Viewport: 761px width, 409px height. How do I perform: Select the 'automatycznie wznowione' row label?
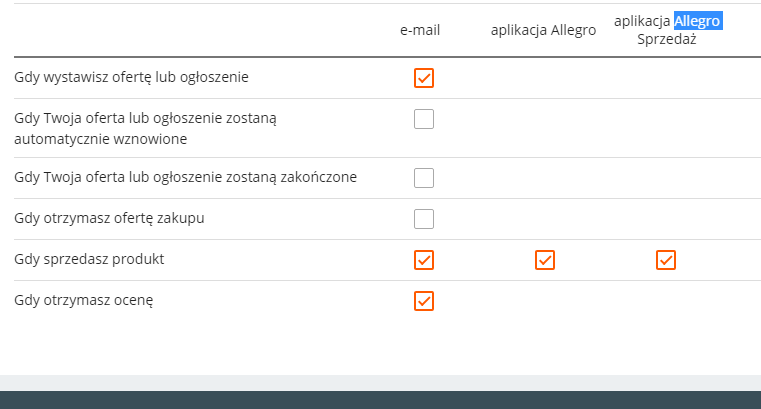click(100, 139)
